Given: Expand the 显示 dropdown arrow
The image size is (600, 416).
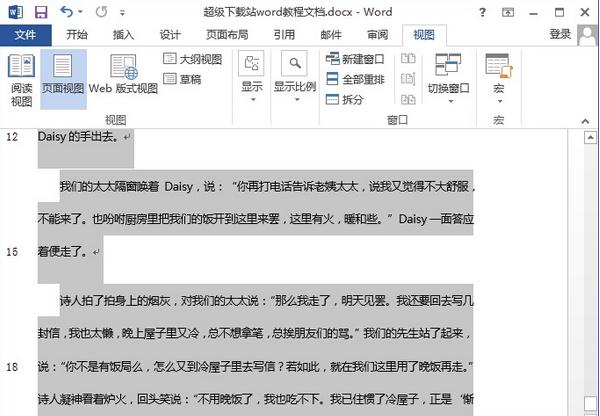Looking at the screenshot, I should (253, 100).
